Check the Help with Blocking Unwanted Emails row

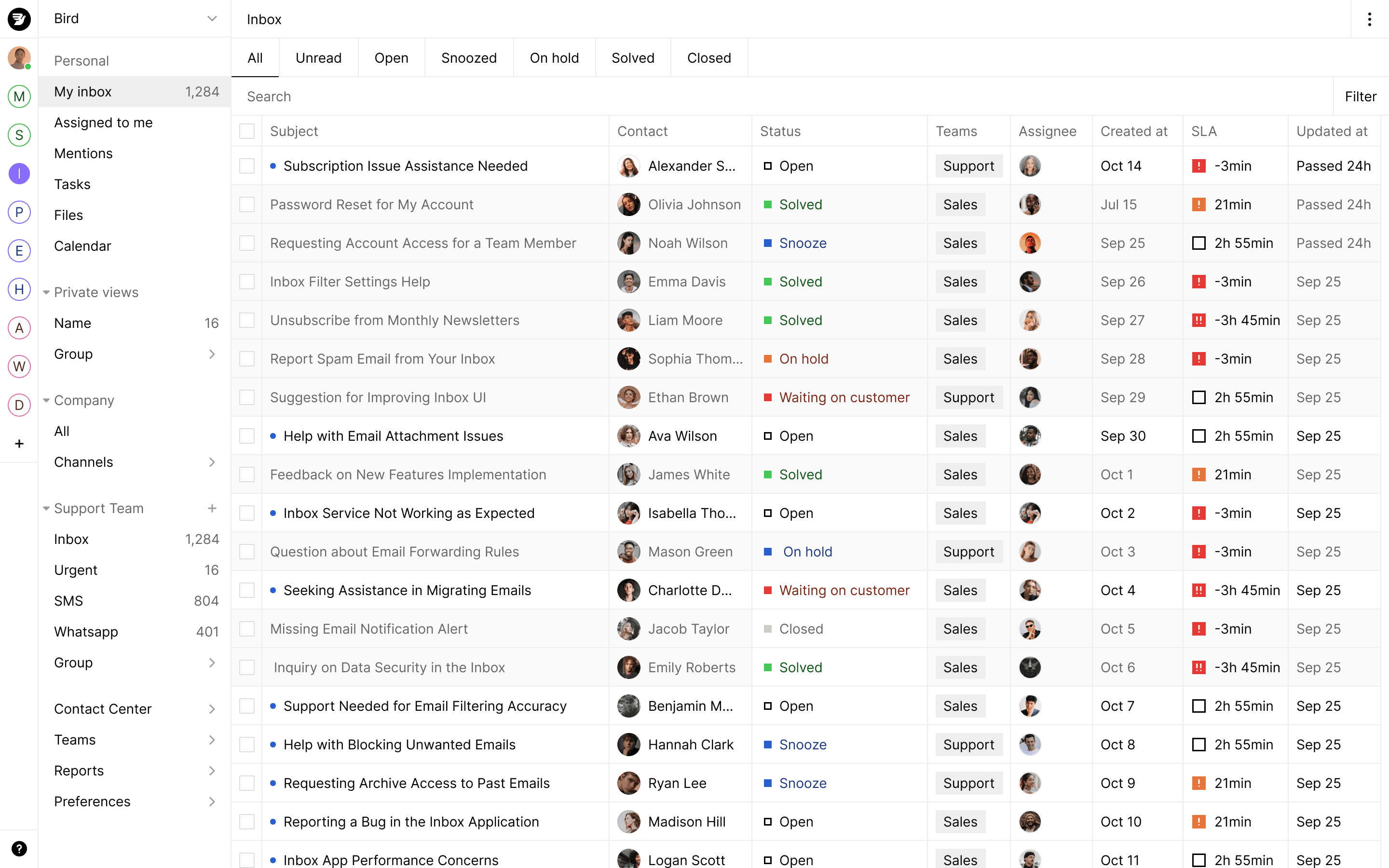click(247, 745)
